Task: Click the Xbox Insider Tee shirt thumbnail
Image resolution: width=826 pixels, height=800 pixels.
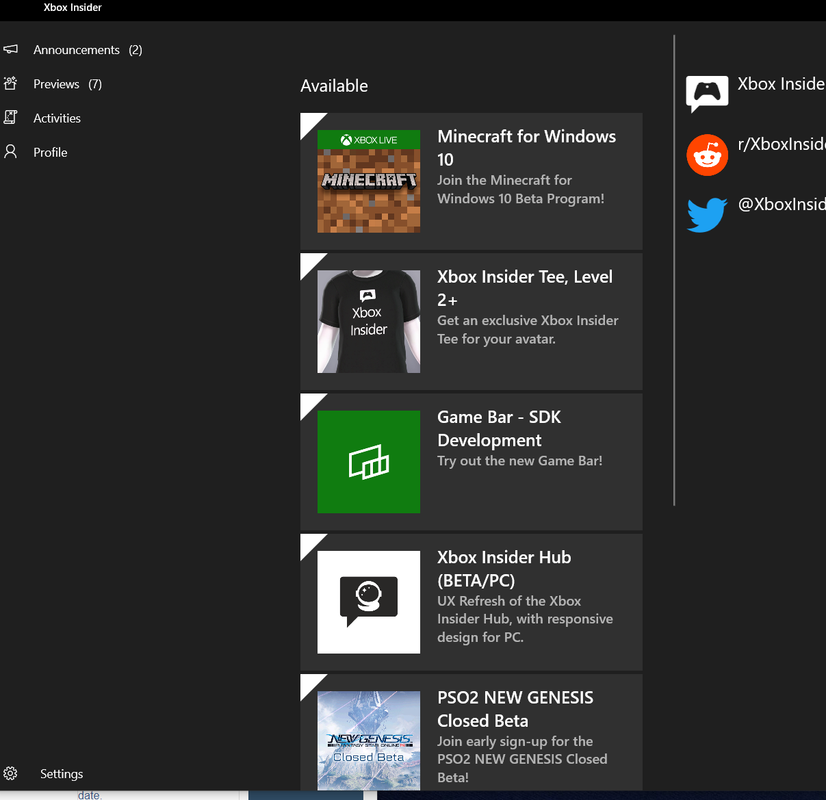Action: click(x=369, y=321)
